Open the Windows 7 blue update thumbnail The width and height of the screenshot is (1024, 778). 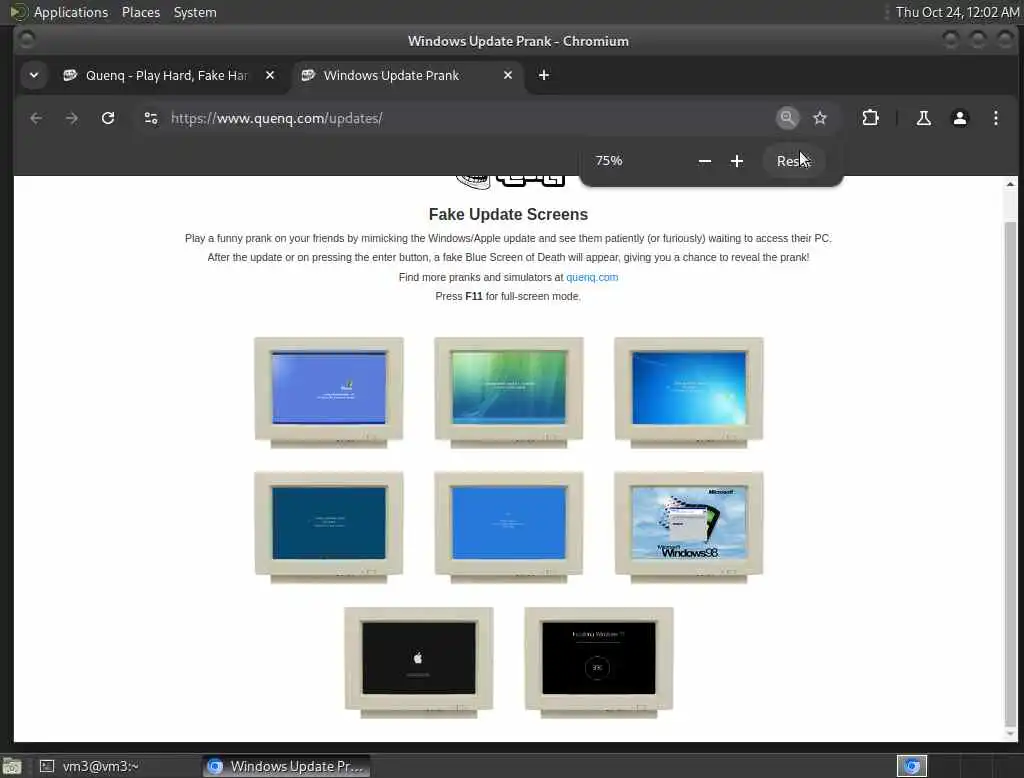coord(689,392)
